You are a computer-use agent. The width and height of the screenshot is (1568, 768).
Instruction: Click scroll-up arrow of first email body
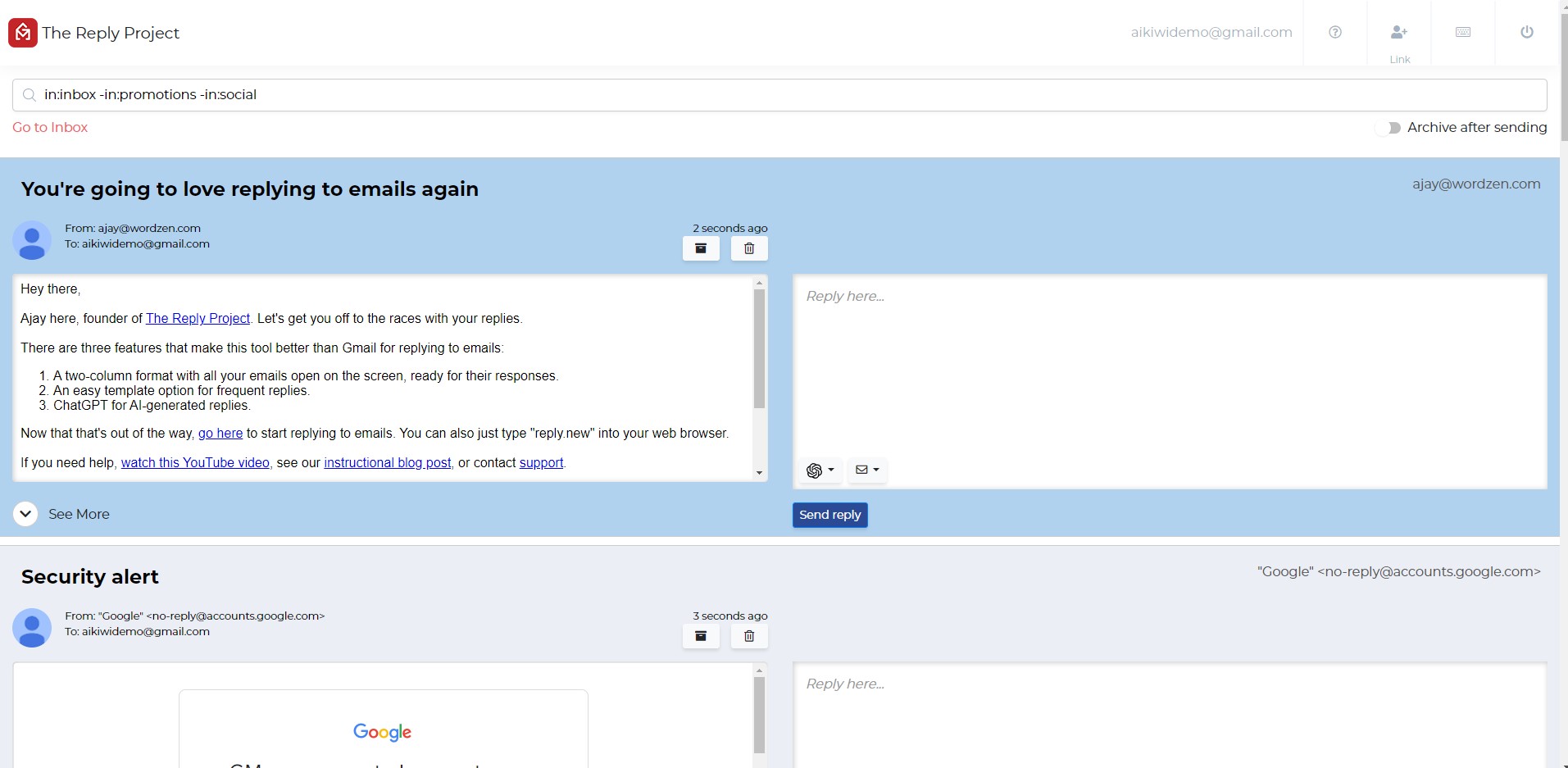coord(759,283)
